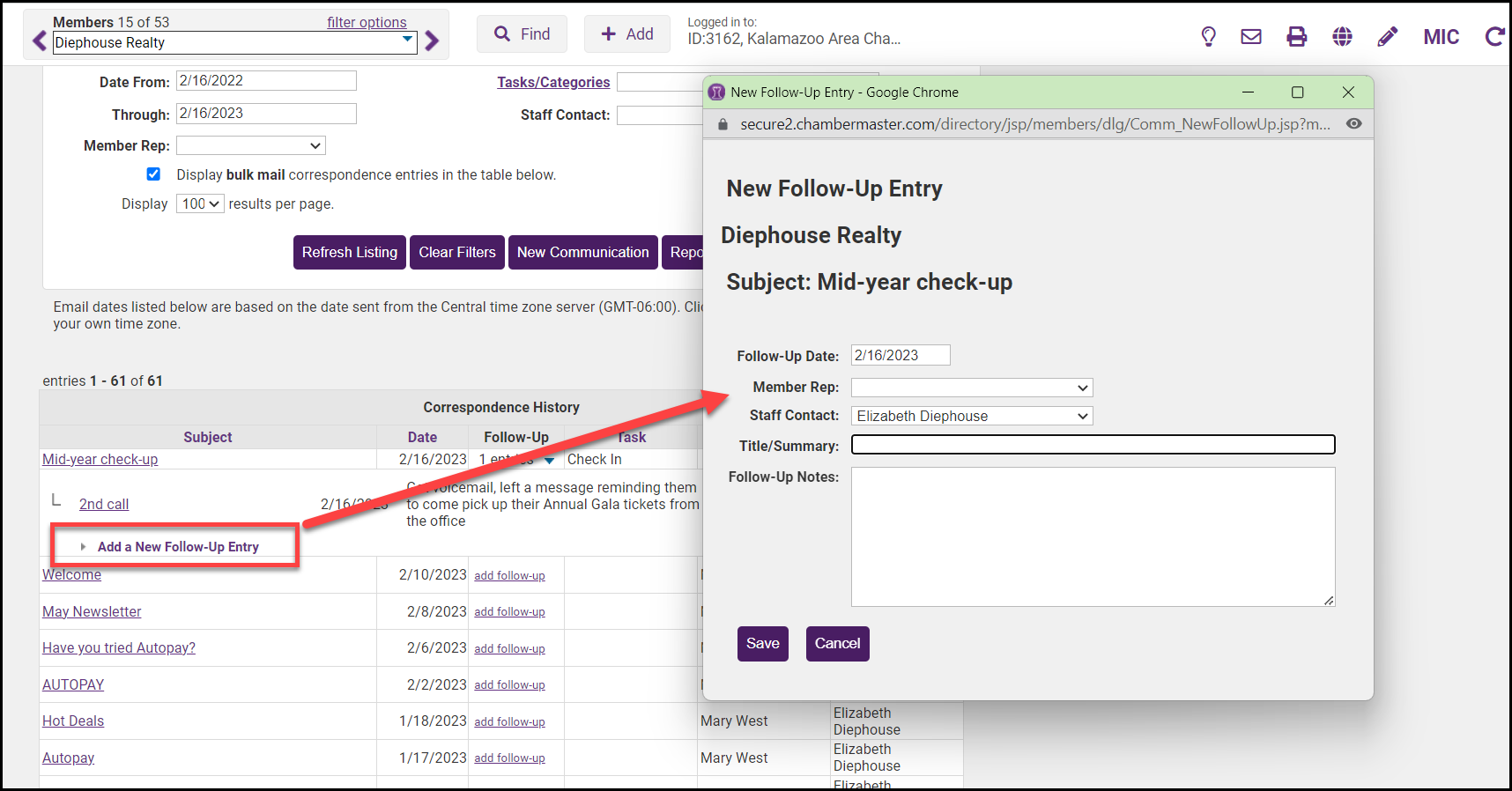Click the globe icon in header

[x=1342, y=36]
